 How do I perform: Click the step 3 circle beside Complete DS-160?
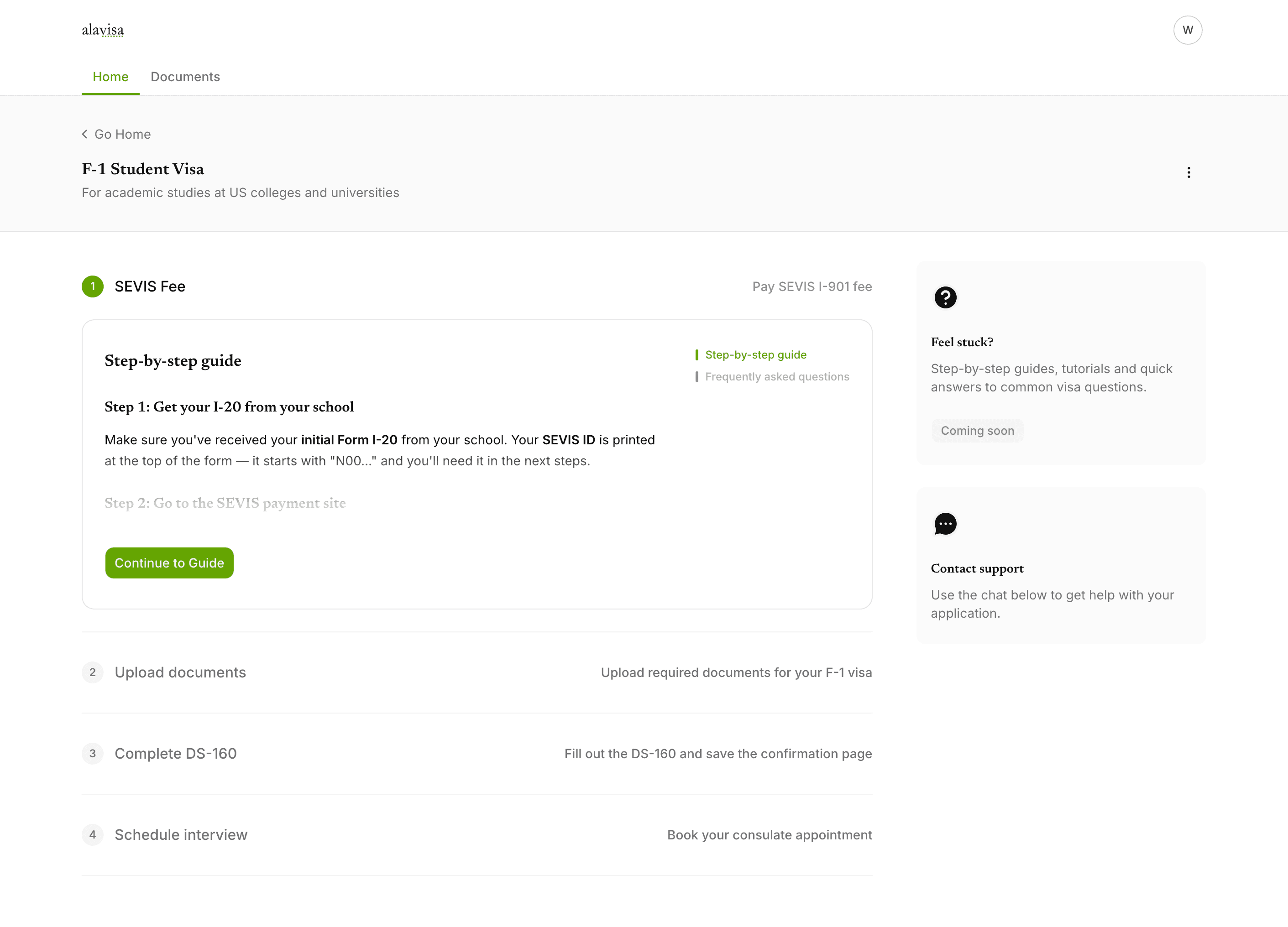[92, 753]
